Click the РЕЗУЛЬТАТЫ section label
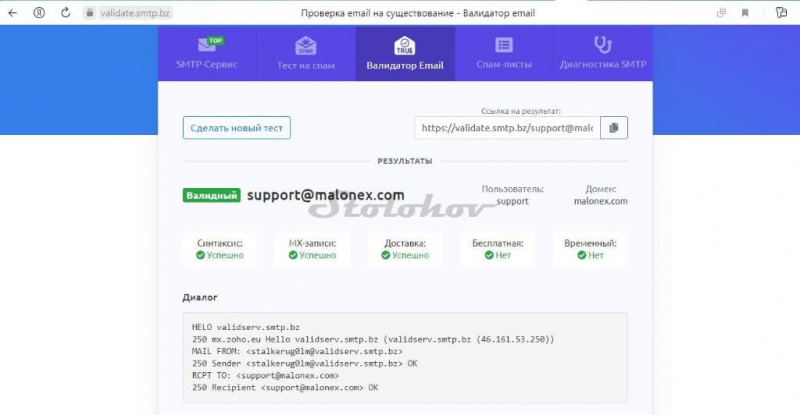 (405, 161)
